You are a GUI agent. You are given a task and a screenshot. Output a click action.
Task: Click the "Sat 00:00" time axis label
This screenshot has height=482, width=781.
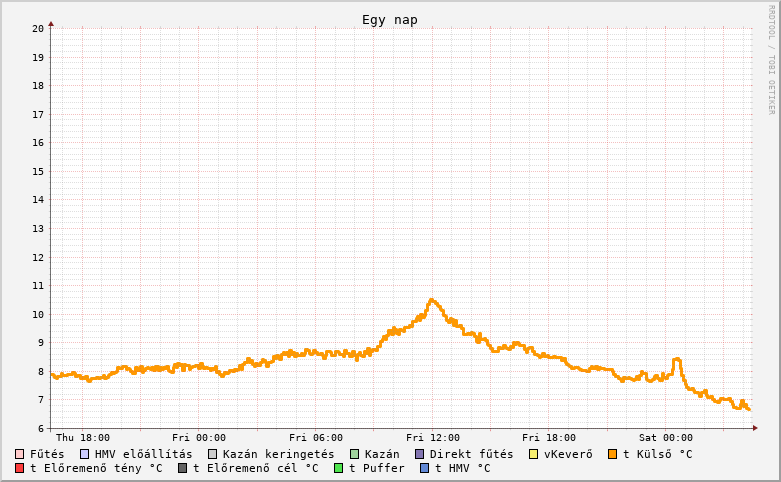pyautogui.click(x=666, y=438)
